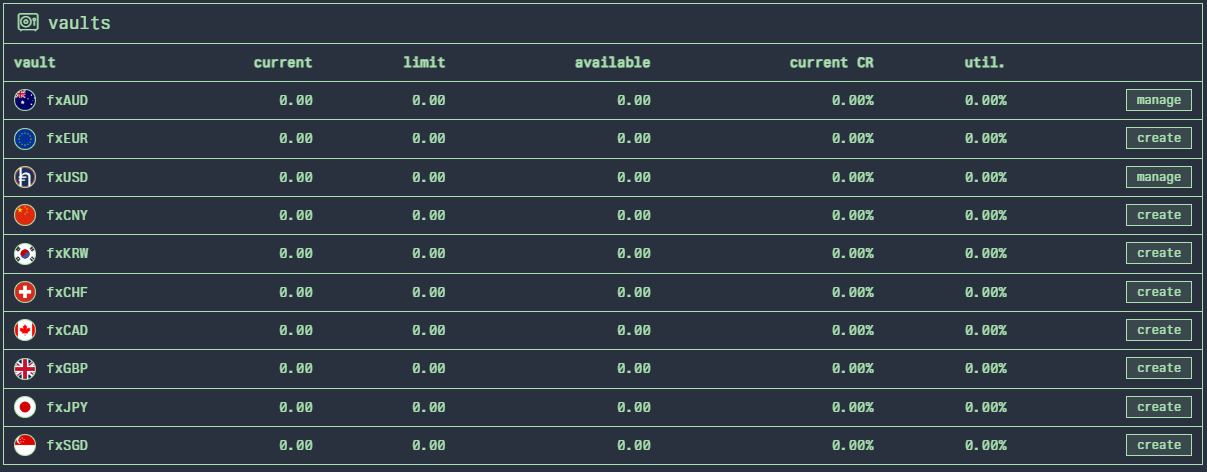This screenshot has width=1207, height=472.
Task: Click the fxUSD token icon
Action: coord(25,177)
